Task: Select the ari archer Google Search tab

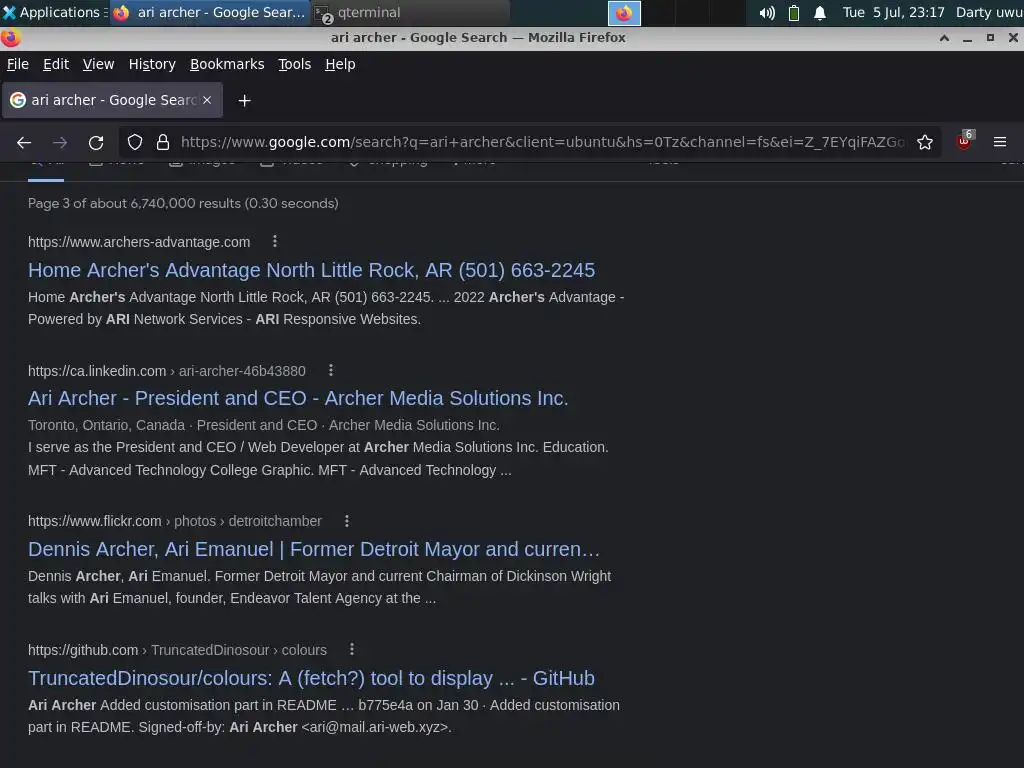Action: (x=112, y=100)
